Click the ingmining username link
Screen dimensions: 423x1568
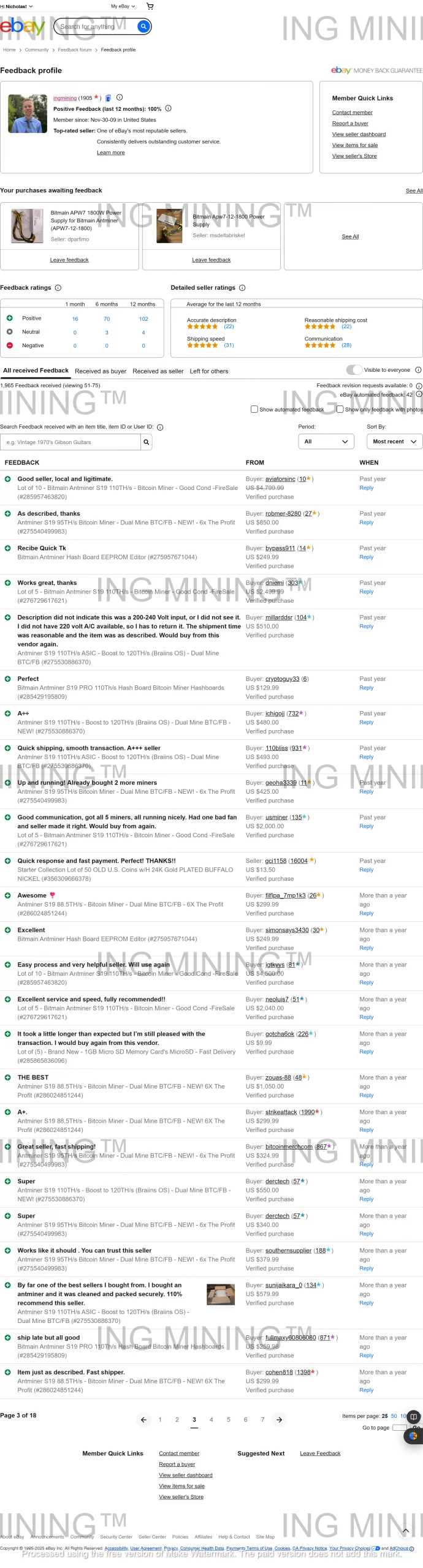tap(65, 98)
